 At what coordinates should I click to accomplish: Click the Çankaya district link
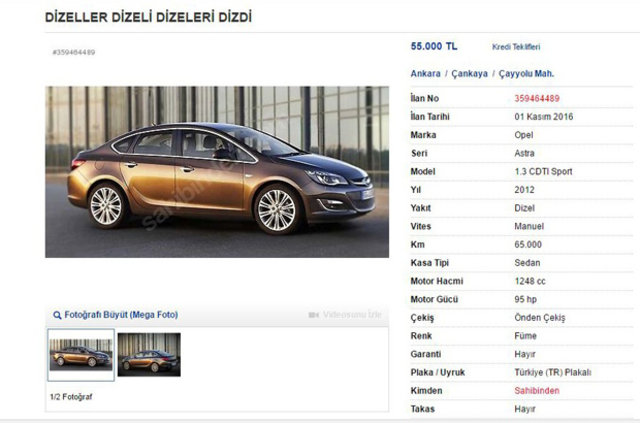point(469,74)
